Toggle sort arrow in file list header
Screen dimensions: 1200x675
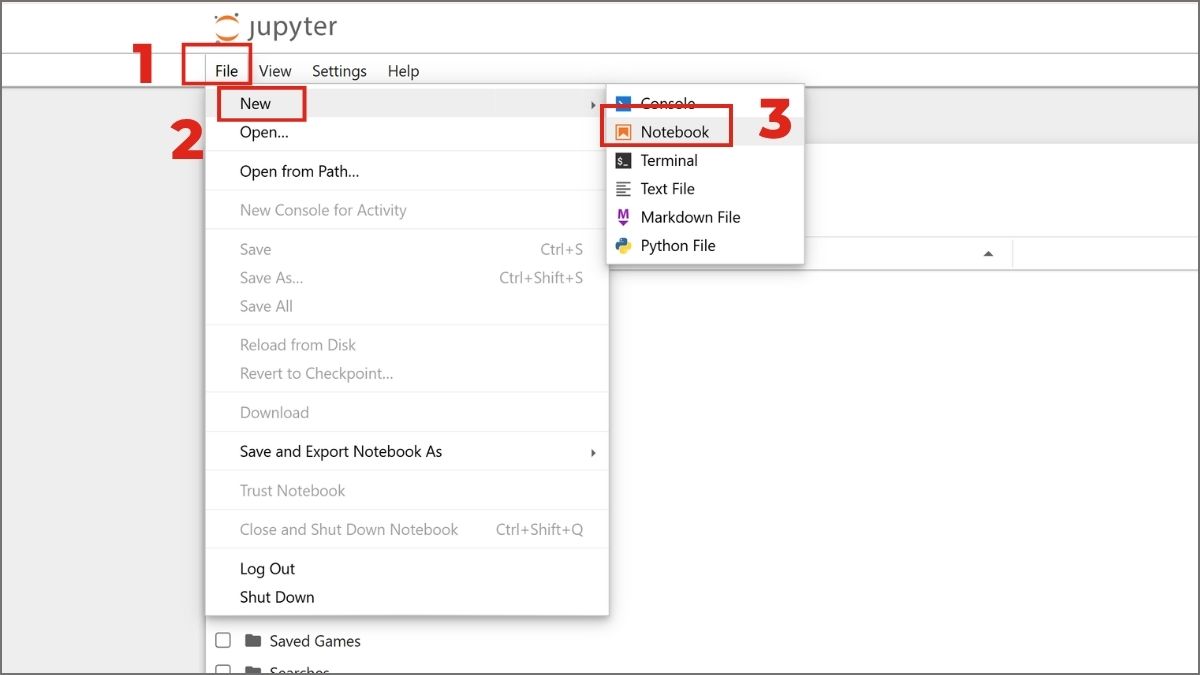[x=988, y=254]
